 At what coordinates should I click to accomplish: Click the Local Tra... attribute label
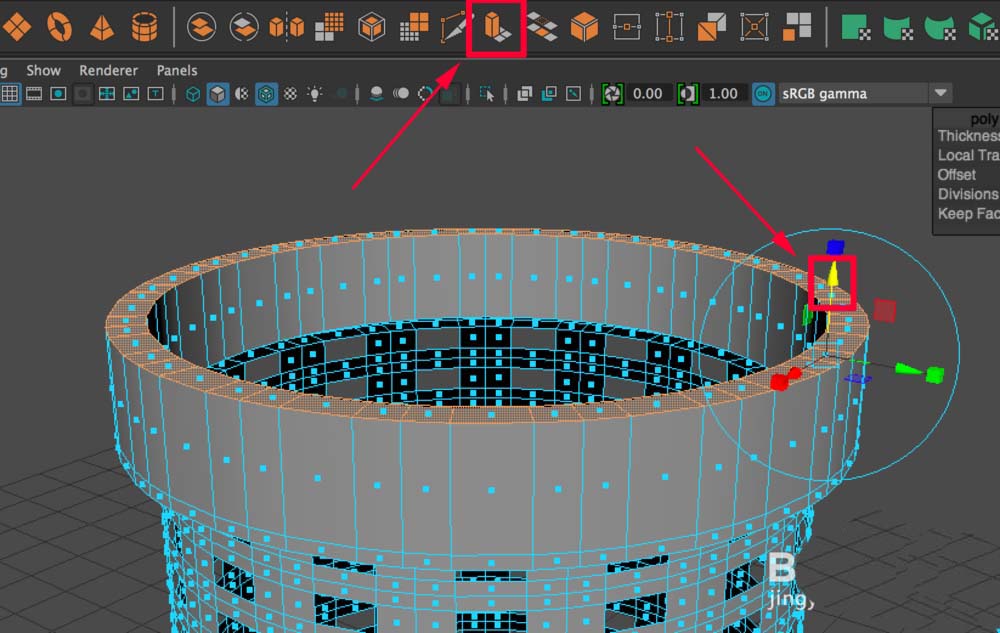pos(968,155)
